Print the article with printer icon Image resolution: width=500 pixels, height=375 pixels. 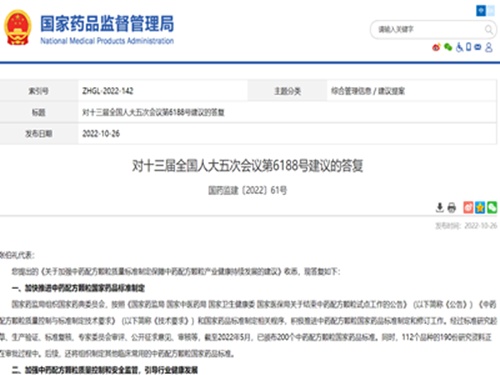(x=451, y=208)
